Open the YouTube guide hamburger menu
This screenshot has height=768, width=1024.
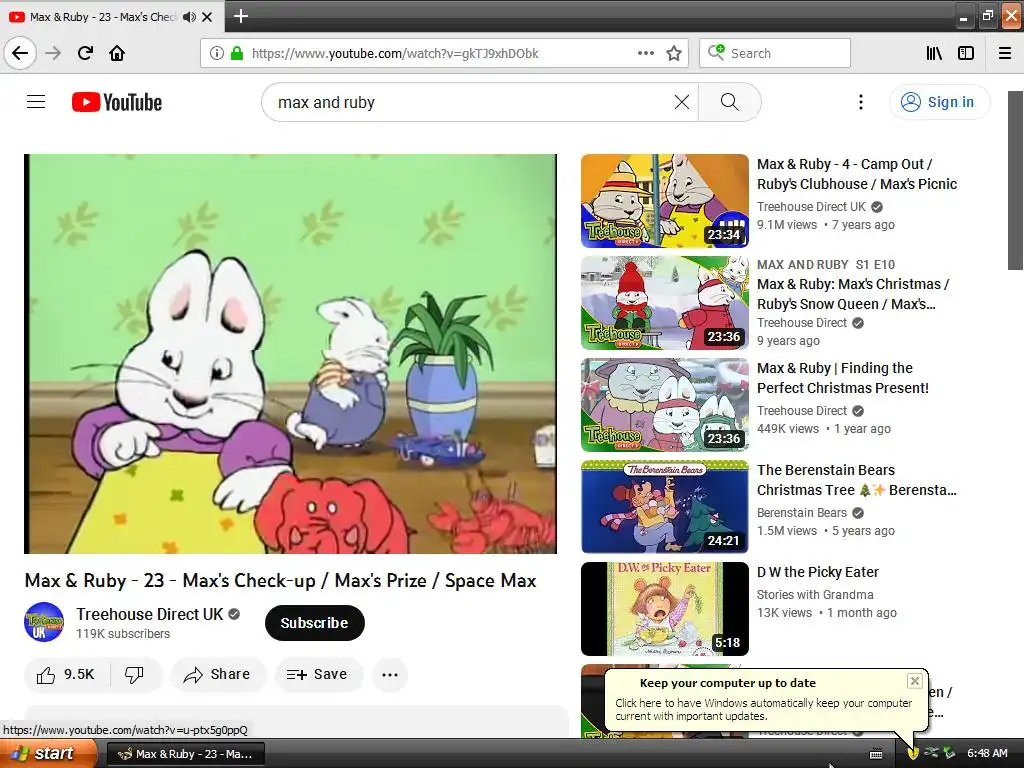(36, 102)
